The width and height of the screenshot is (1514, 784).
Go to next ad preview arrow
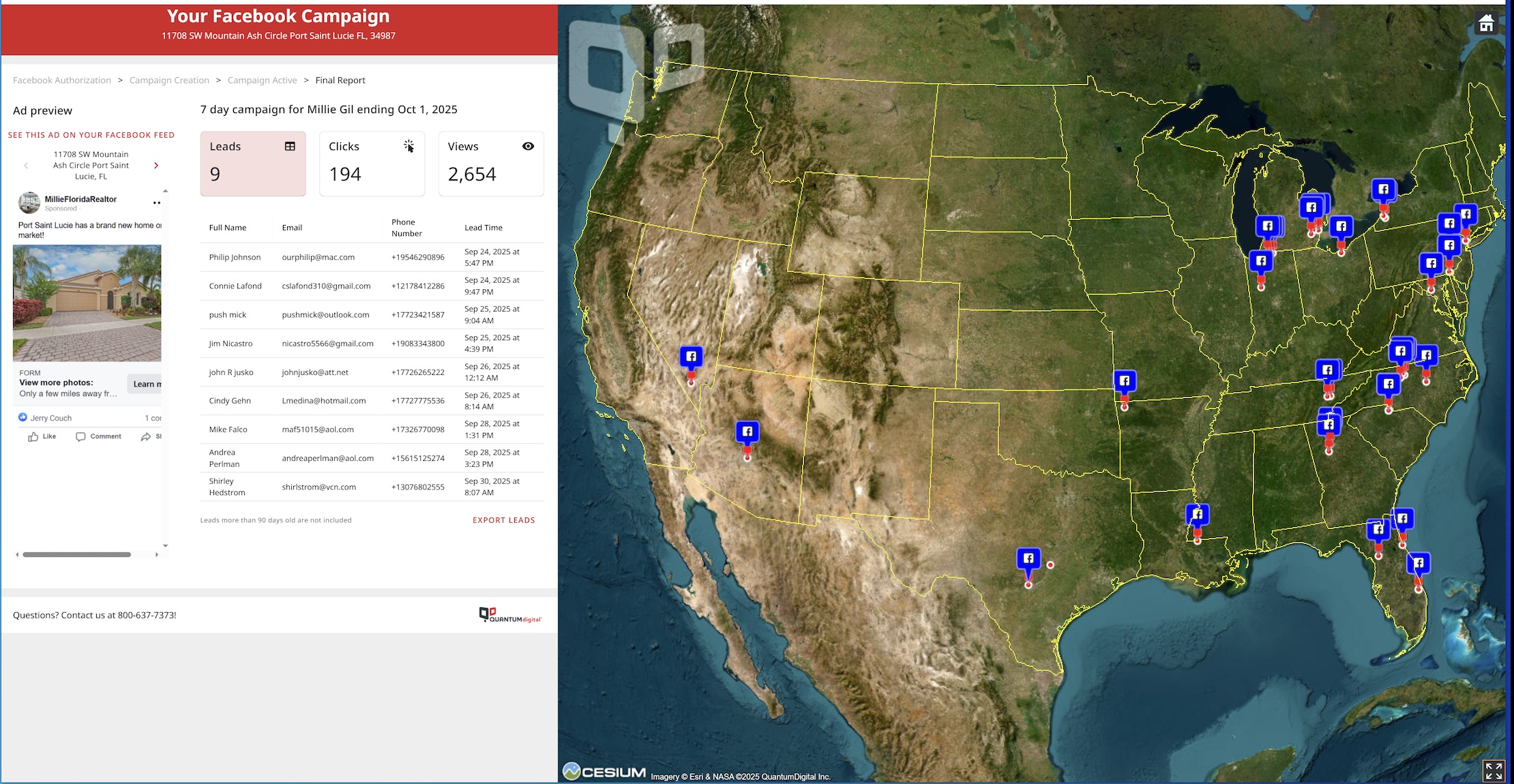click(156, 166)
